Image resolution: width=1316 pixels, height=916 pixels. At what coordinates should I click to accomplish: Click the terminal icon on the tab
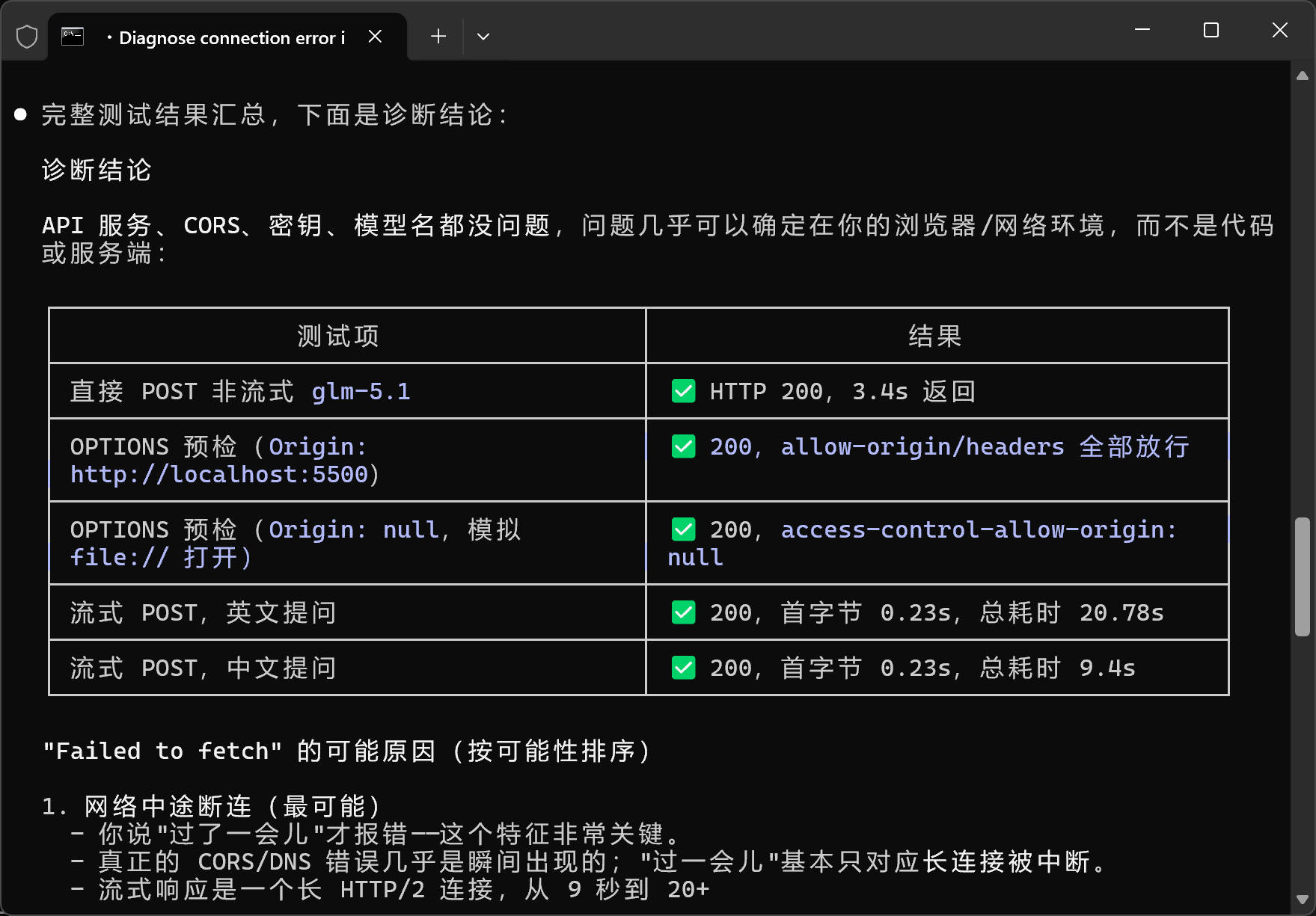point(73,36)
